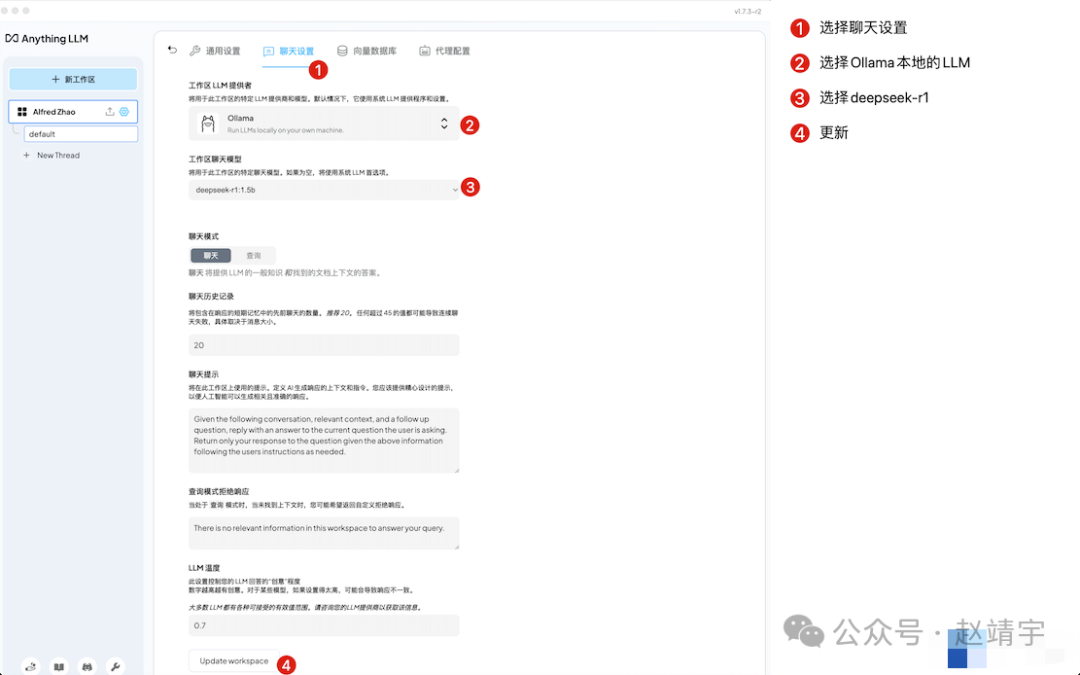Click the Update workspace button
This screenshot has height=675, width=1080.
tap(234, 661)
